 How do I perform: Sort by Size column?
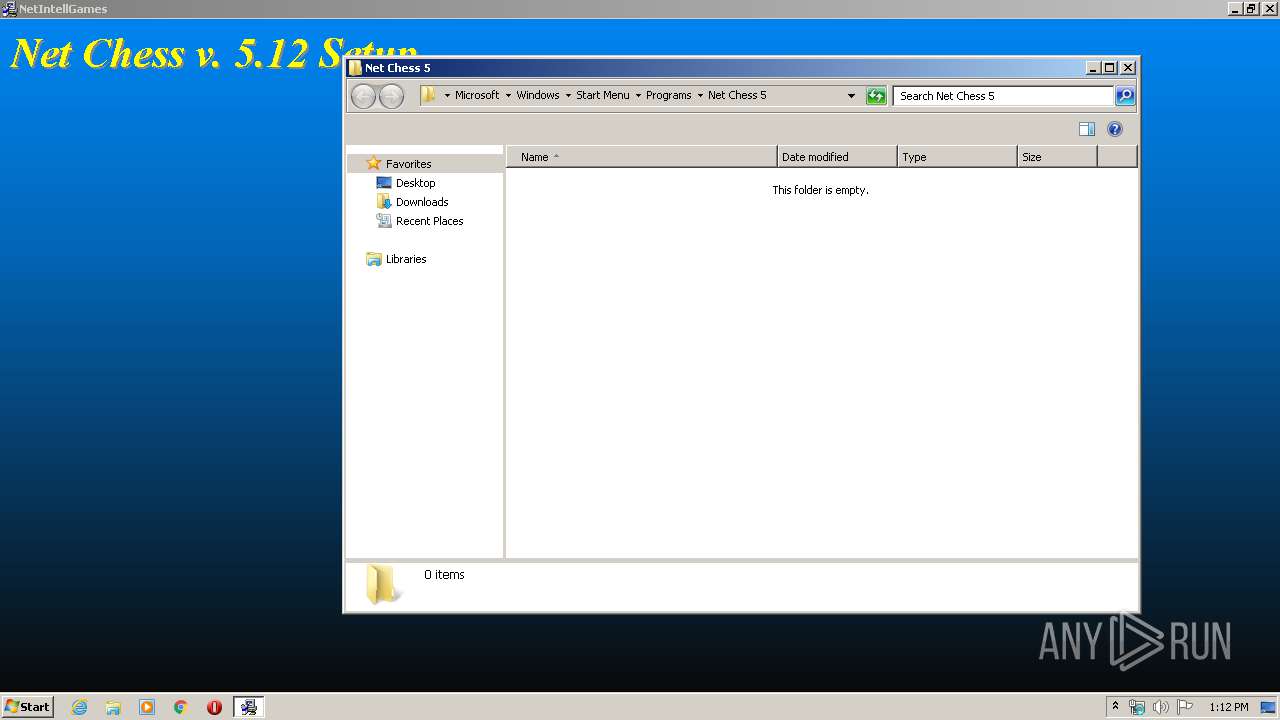[x=1057, y=157]
